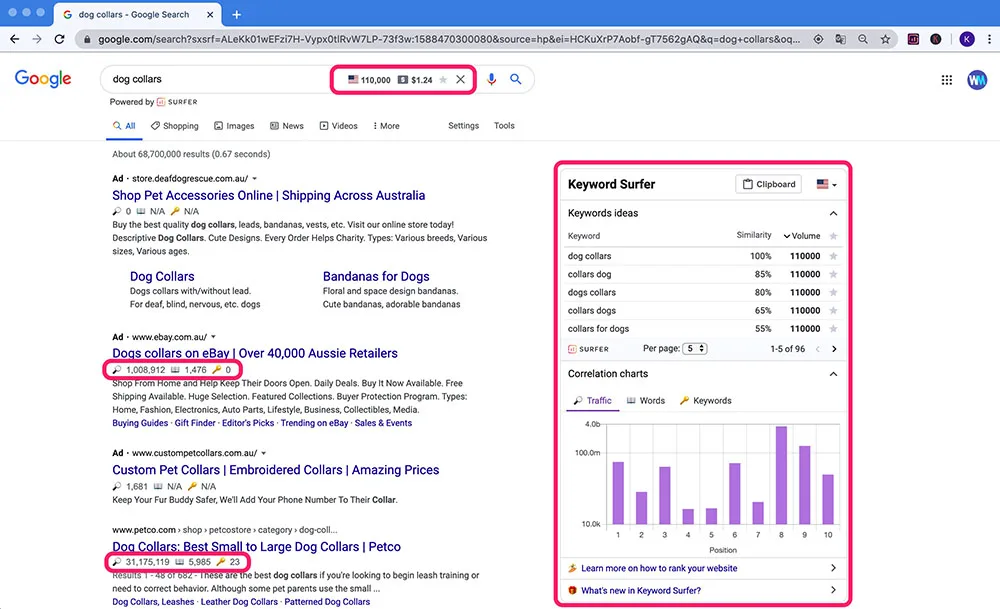Star the 'collars dog' keyword row

point(833,274)
